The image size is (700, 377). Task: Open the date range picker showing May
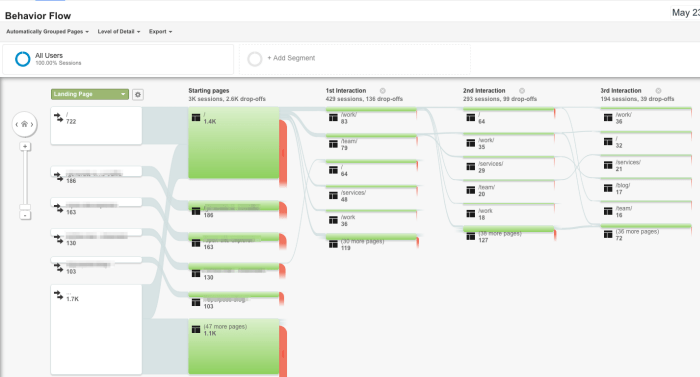685,13
